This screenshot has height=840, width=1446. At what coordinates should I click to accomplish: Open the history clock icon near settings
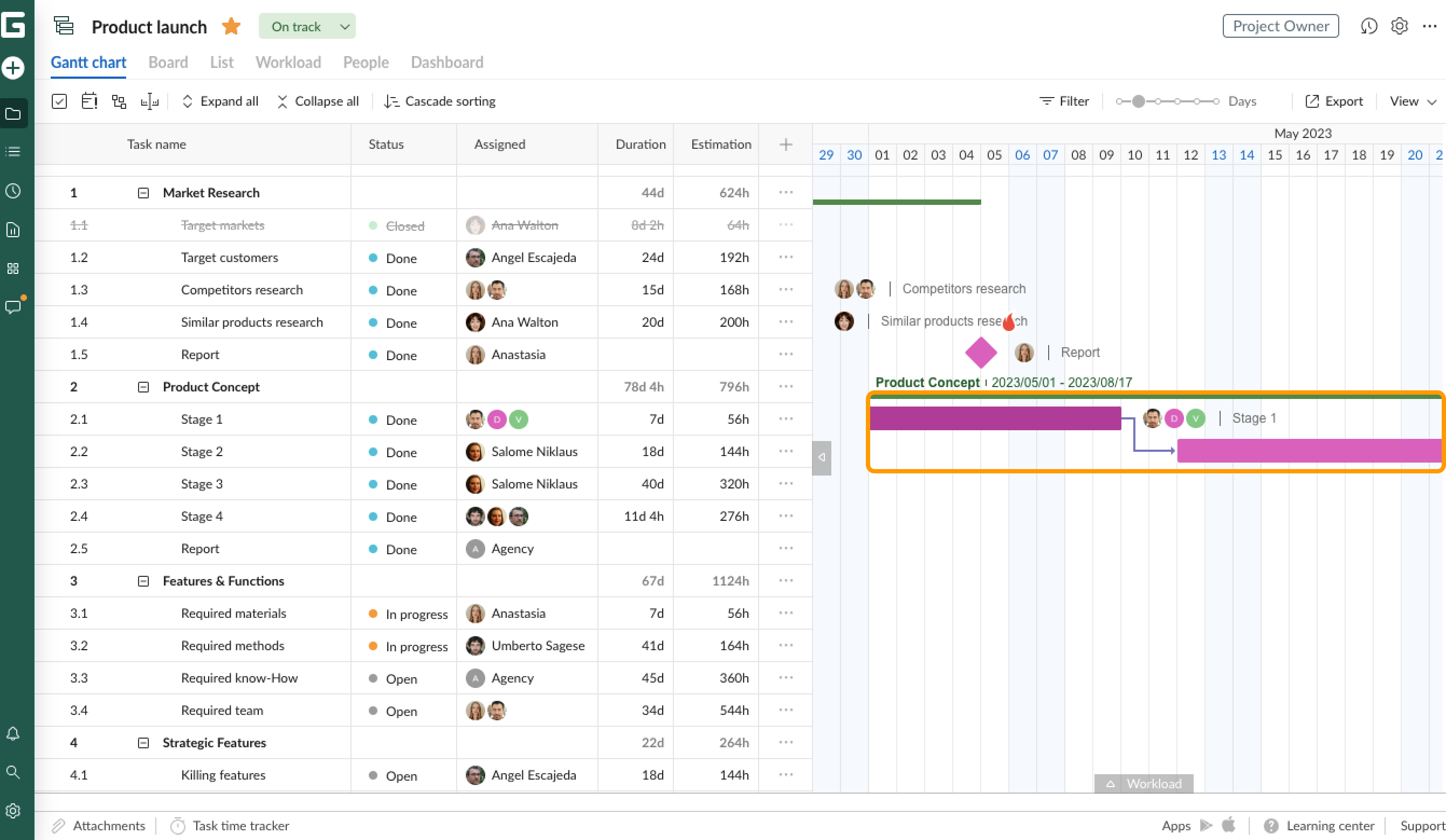click(x=1369, y=26)
